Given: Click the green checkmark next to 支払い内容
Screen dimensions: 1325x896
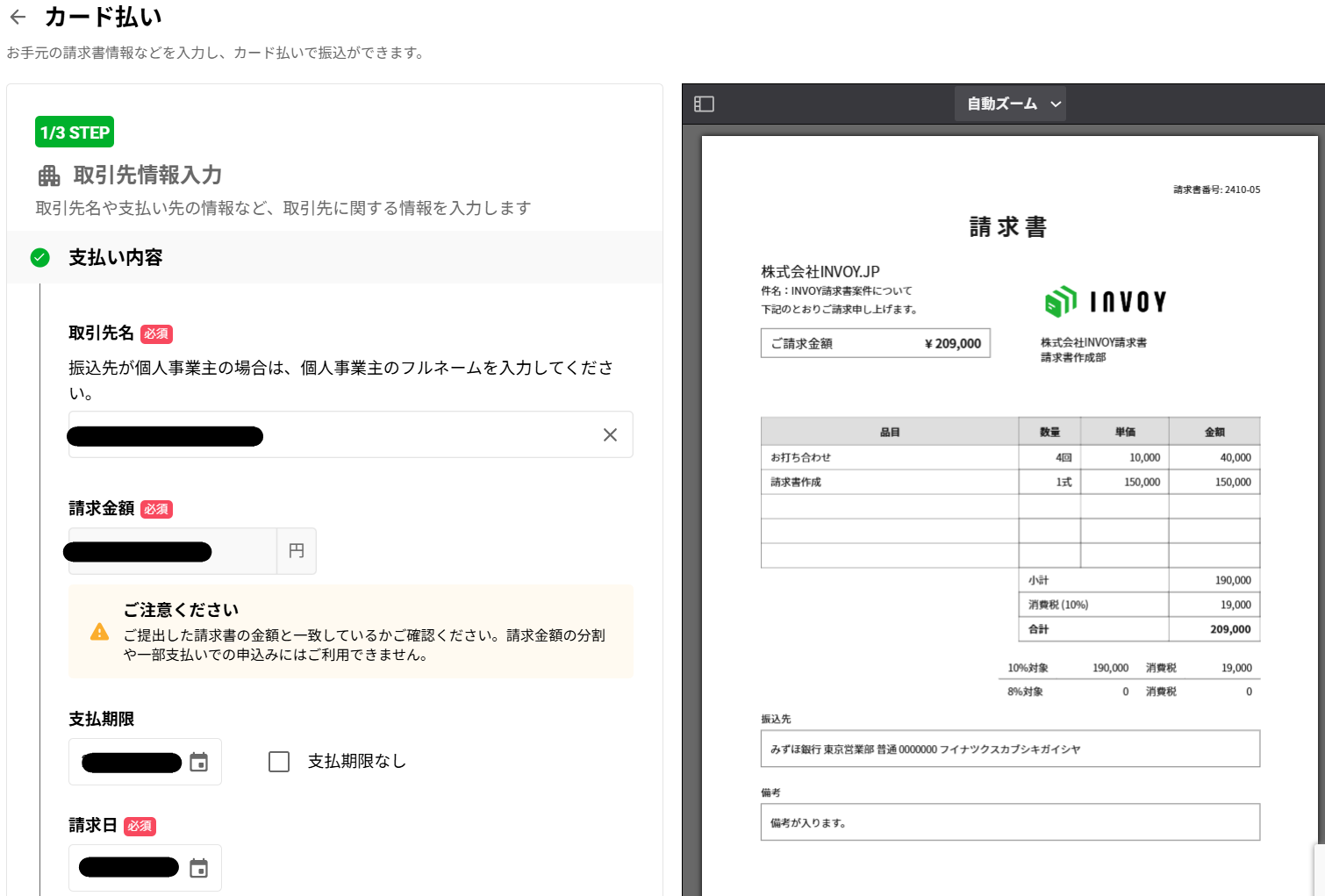Looking at the screenshot, I should pyautogui.click(x=39, y=257).
